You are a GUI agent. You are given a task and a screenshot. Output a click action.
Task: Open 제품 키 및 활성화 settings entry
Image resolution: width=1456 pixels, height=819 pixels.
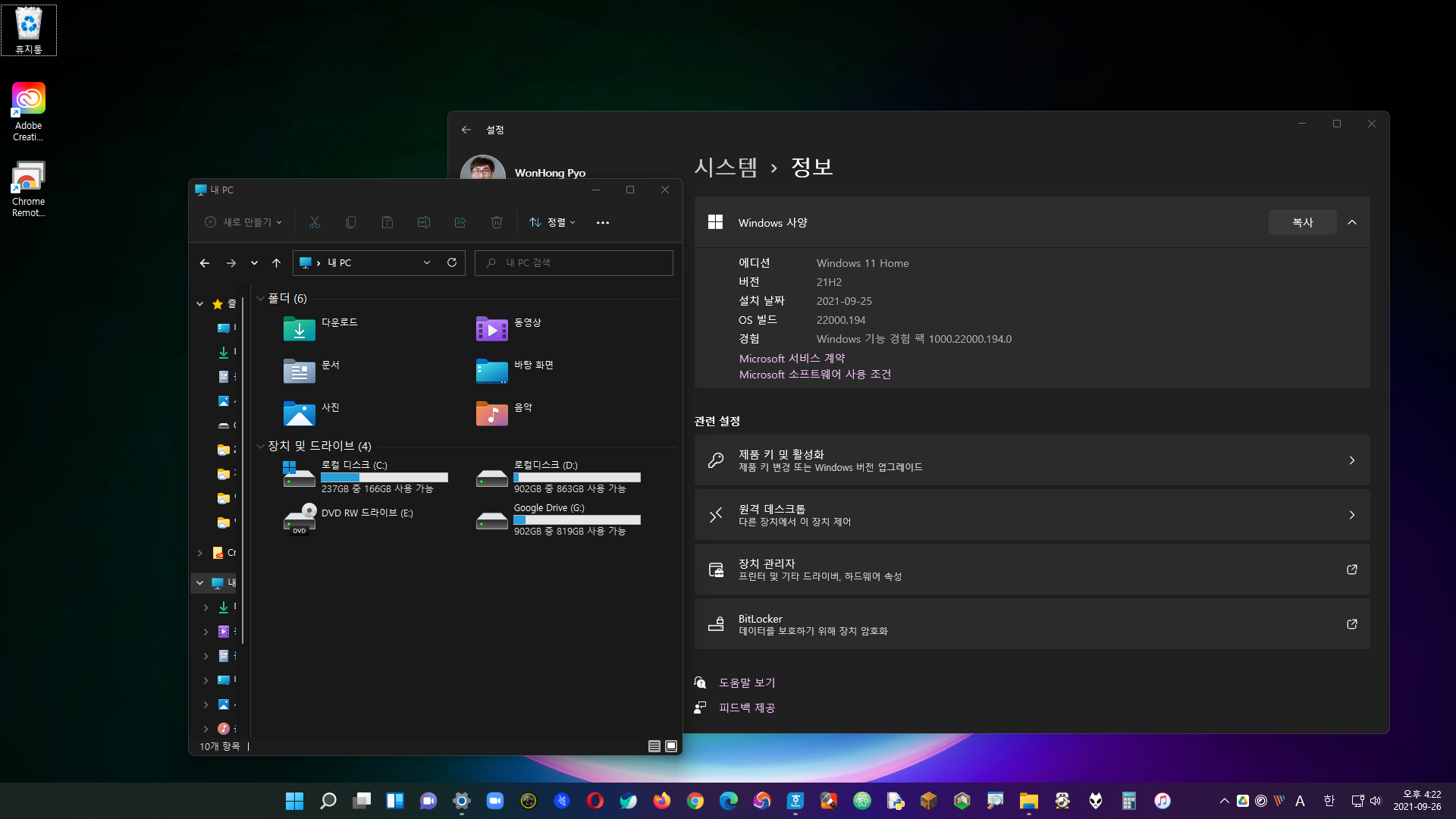pyautogui.click(x=1031, y=460)
